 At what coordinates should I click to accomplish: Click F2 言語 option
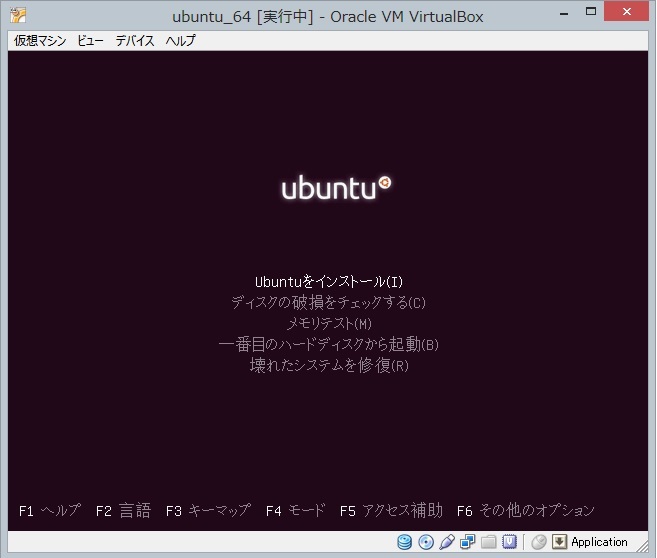point(123,511)
